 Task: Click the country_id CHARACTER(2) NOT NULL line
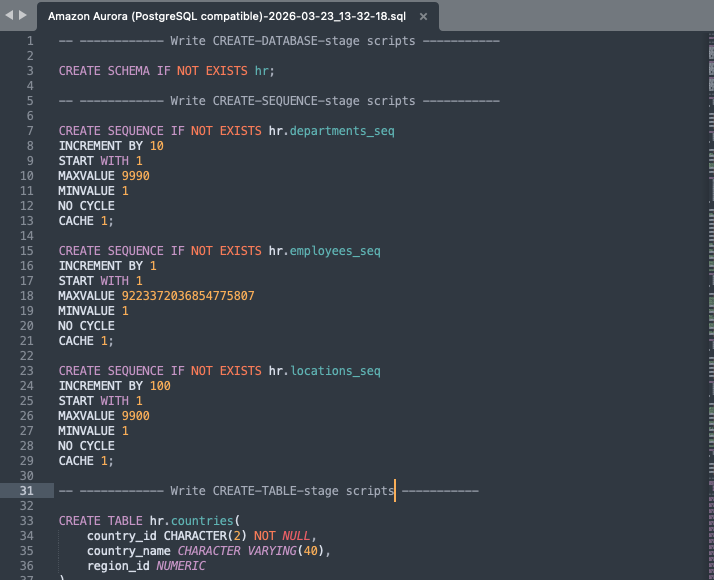(202, 536)
